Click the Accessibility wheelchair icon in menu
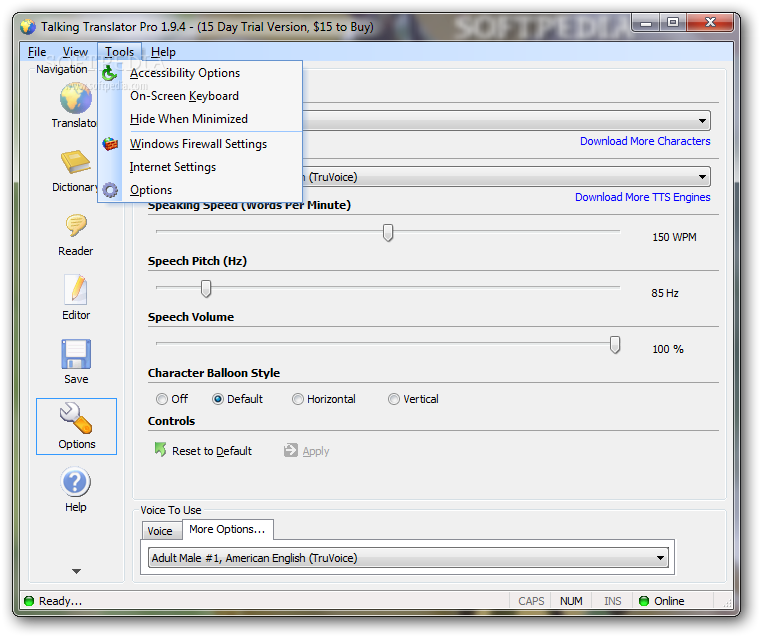The image size is (761, 637). (x=110, y=73)
